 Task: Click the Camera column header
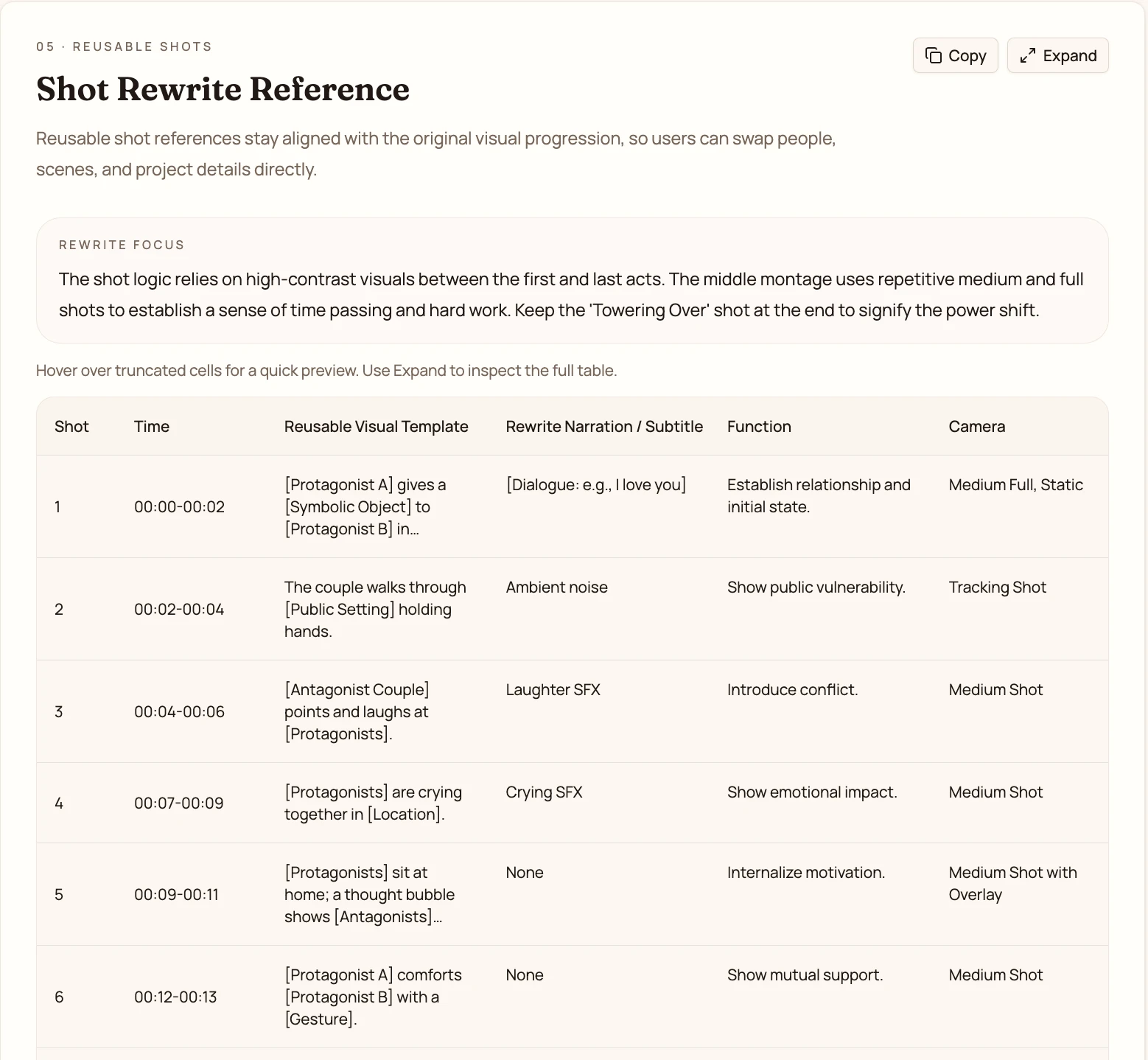(976, 427)
